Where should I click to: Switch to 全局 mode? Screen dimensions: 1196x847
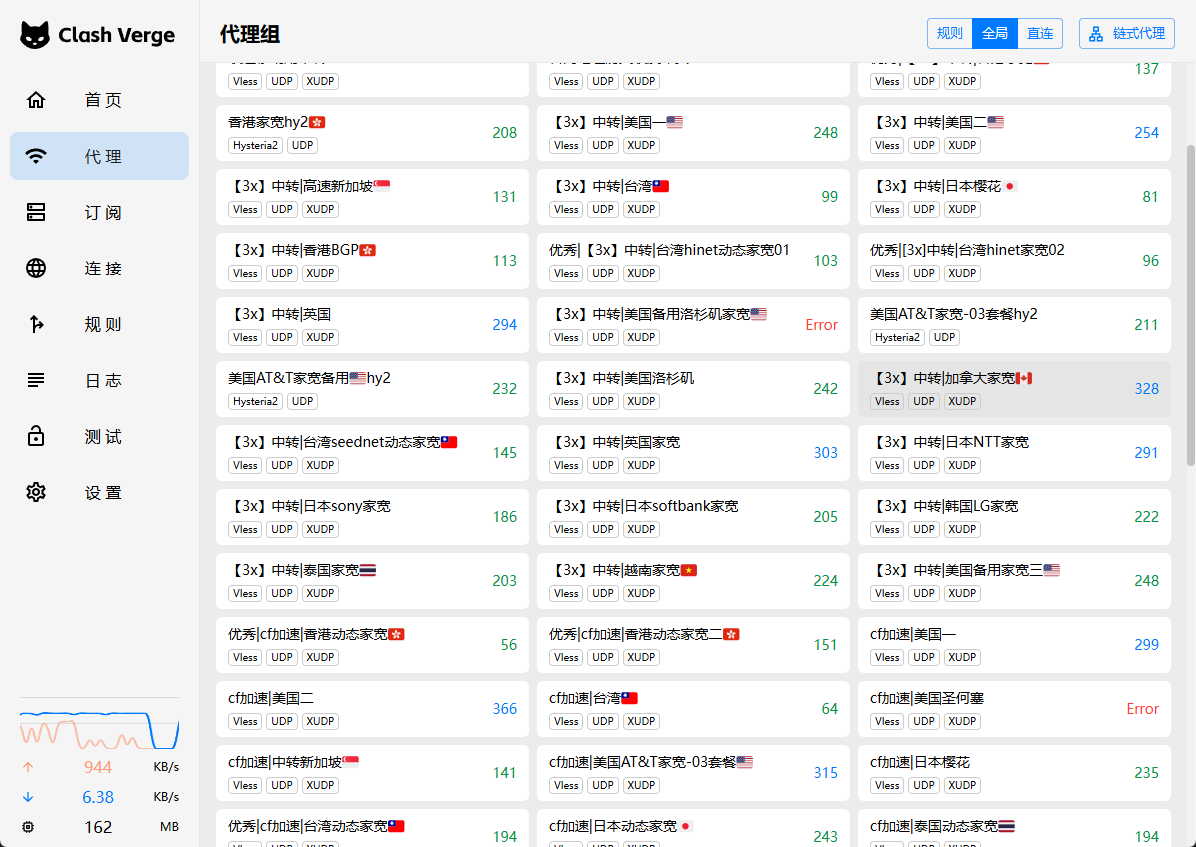[x=995, y=34]
